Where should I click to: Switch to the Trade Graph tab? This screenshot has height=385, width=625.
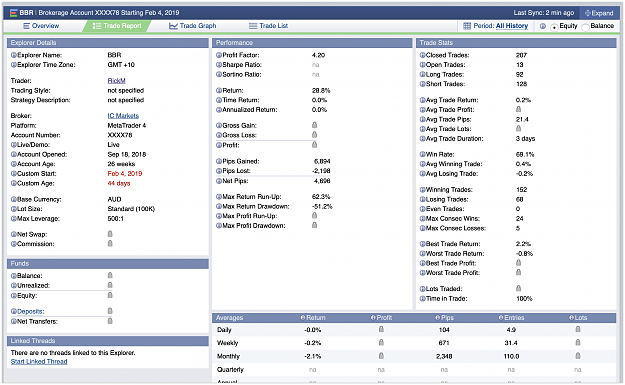pyautogui.click(x=193, y=26)
